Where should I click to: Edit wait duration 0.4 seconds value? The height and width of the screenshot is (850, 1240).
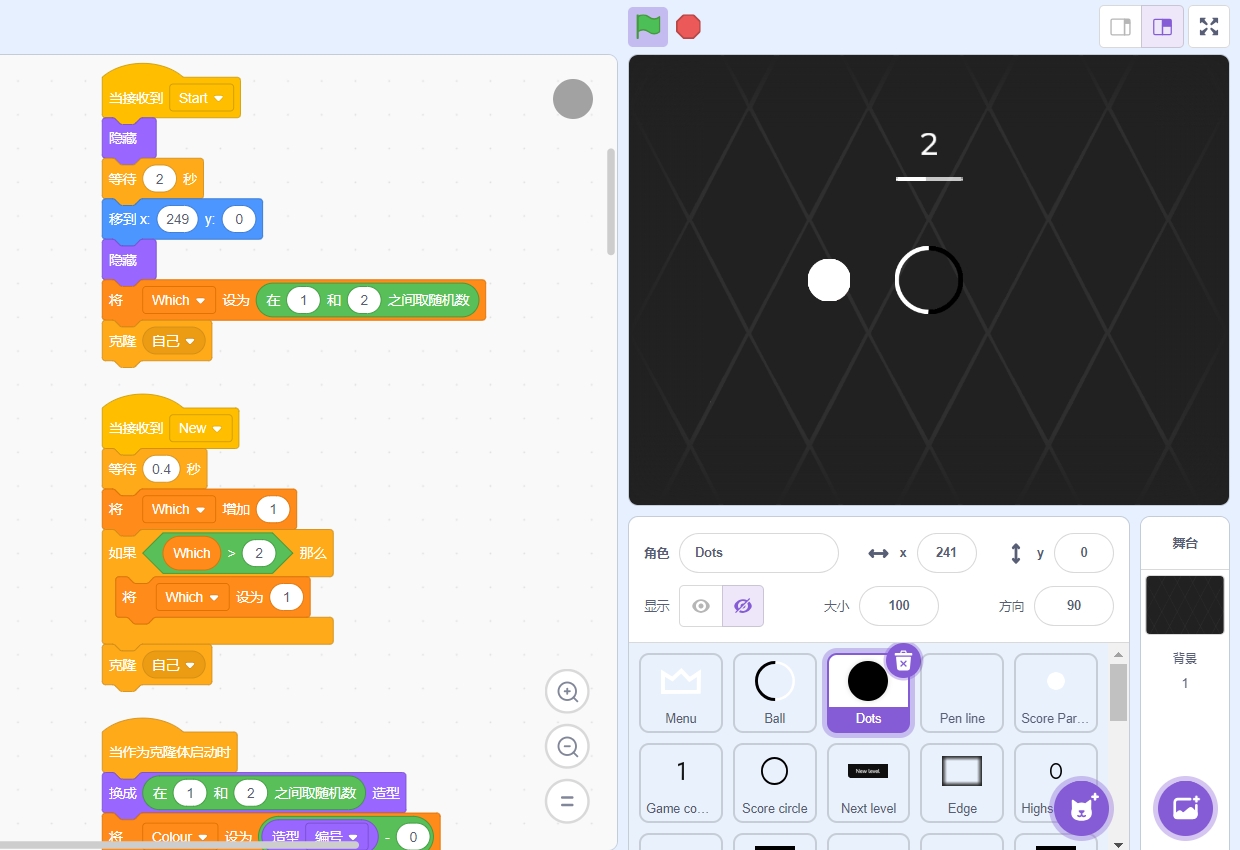[x=162, y=469]
